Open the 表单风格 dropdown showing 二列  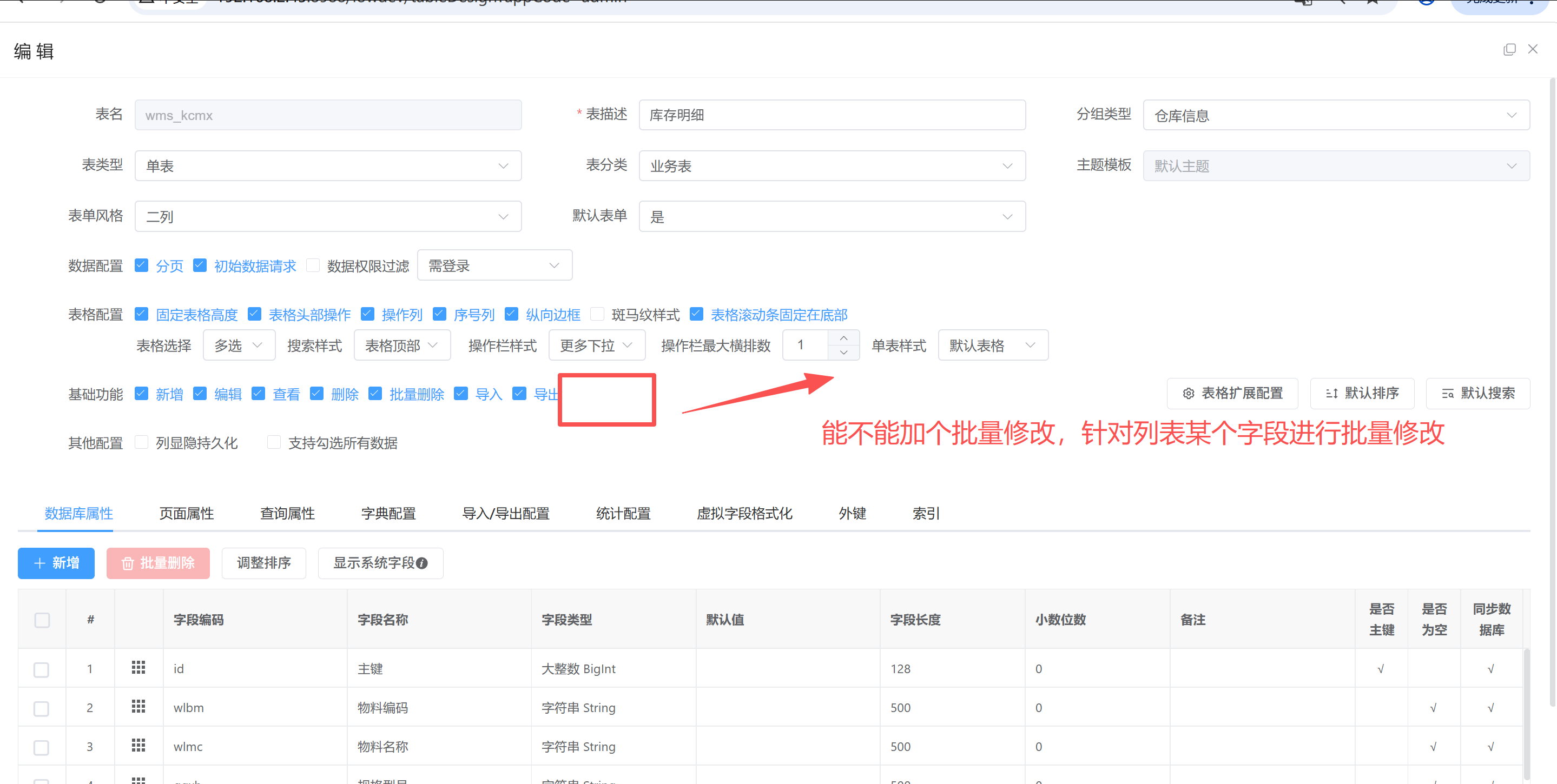(328, 216)
